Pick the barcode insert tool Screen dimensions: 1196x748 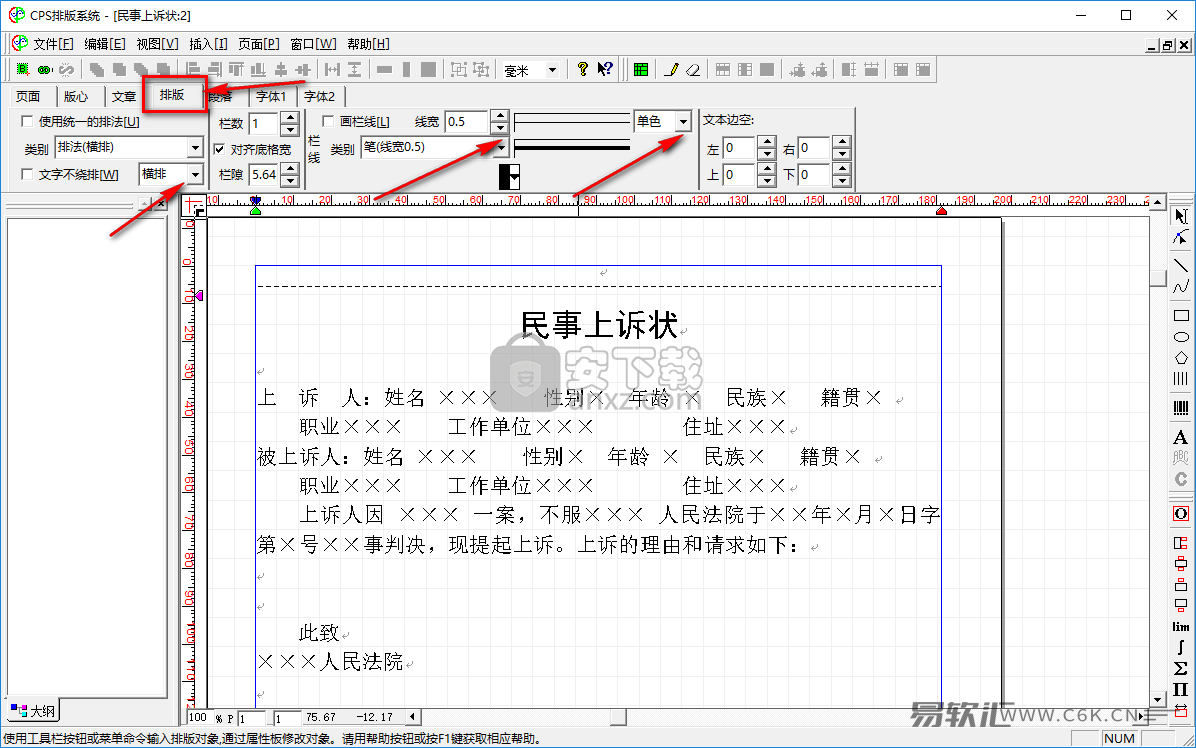pos(1181,408)
